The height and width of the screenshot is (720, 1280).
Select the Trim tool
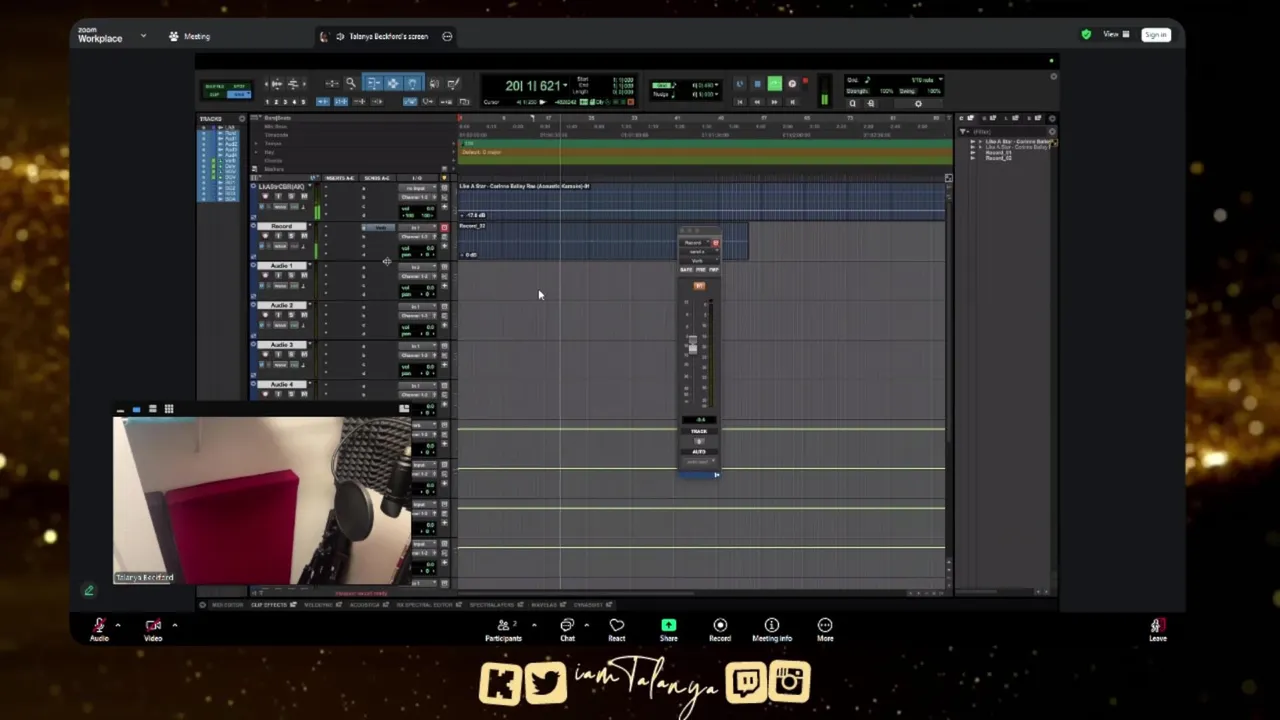374,83
